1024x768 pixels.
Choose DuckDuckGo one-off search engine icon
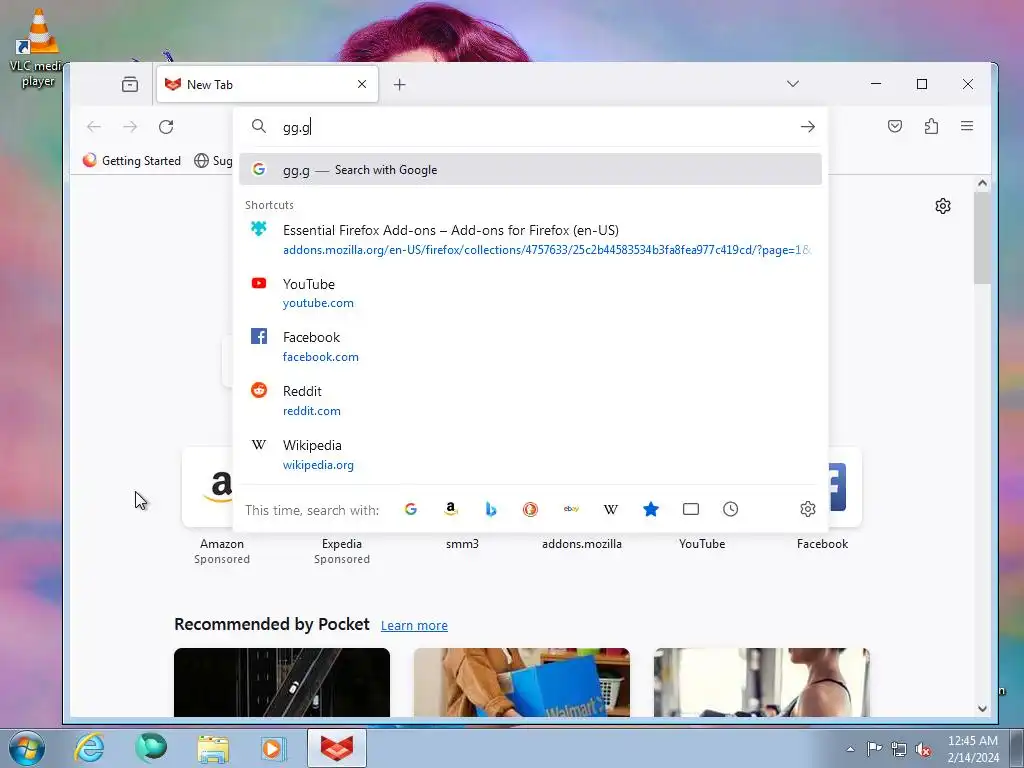530,509
